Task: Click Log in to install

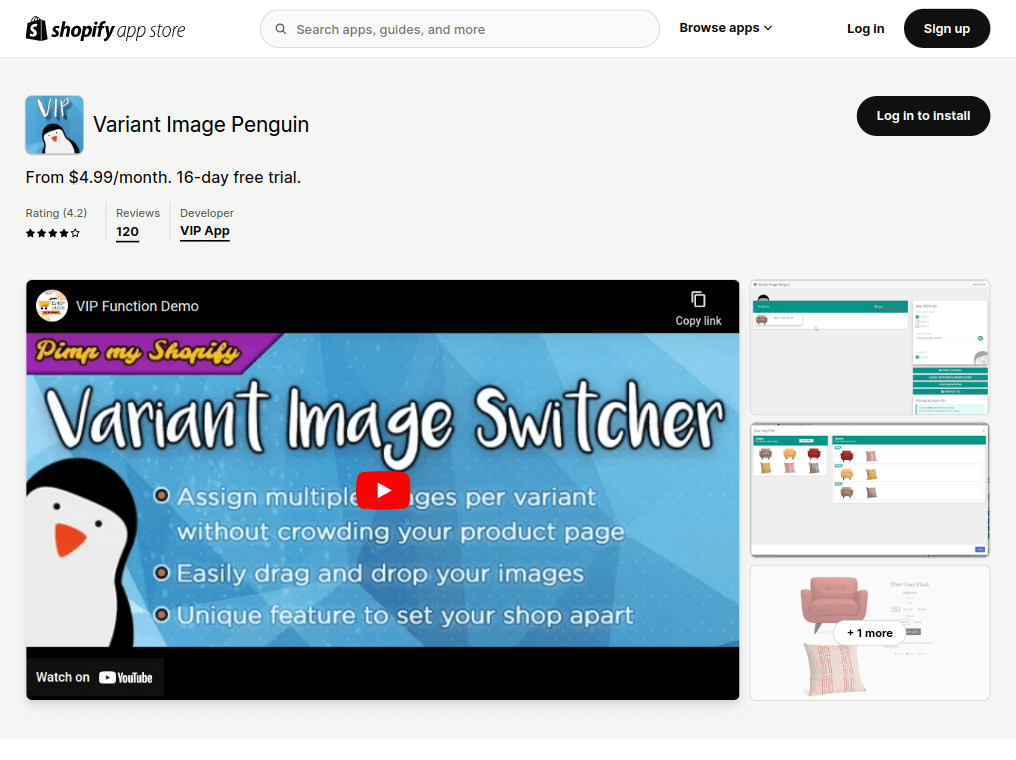Action: (922, 116)
